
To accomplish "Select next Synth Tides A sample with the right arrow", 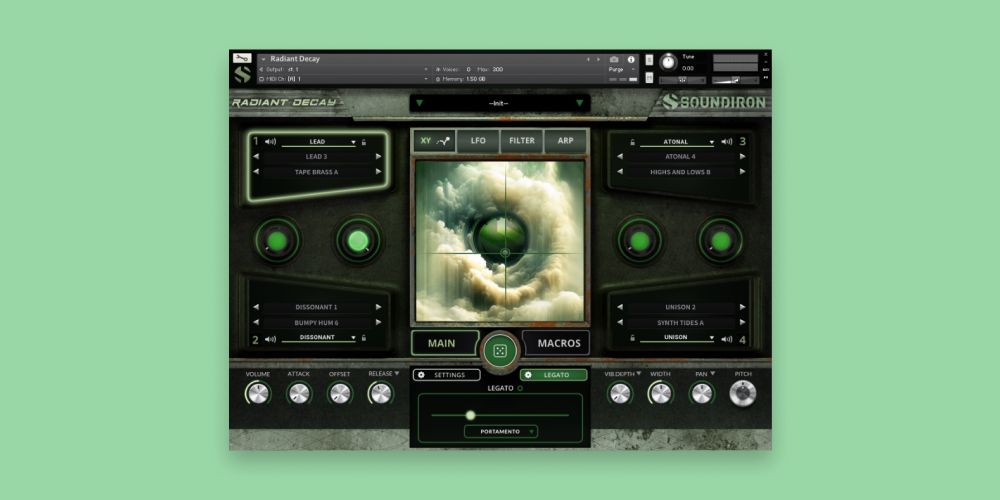I will pyautogui.click(x=742, y=322).
